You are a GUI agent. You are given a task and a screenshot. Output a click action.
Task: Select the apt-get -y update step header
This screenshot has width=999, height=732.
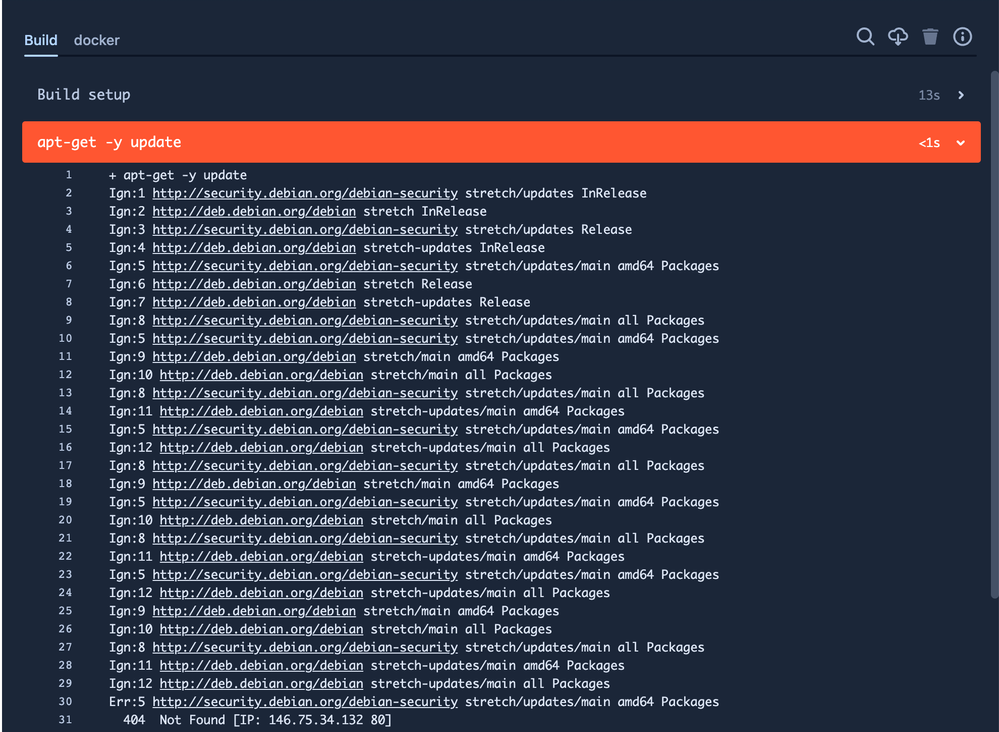tap(501, 142)
